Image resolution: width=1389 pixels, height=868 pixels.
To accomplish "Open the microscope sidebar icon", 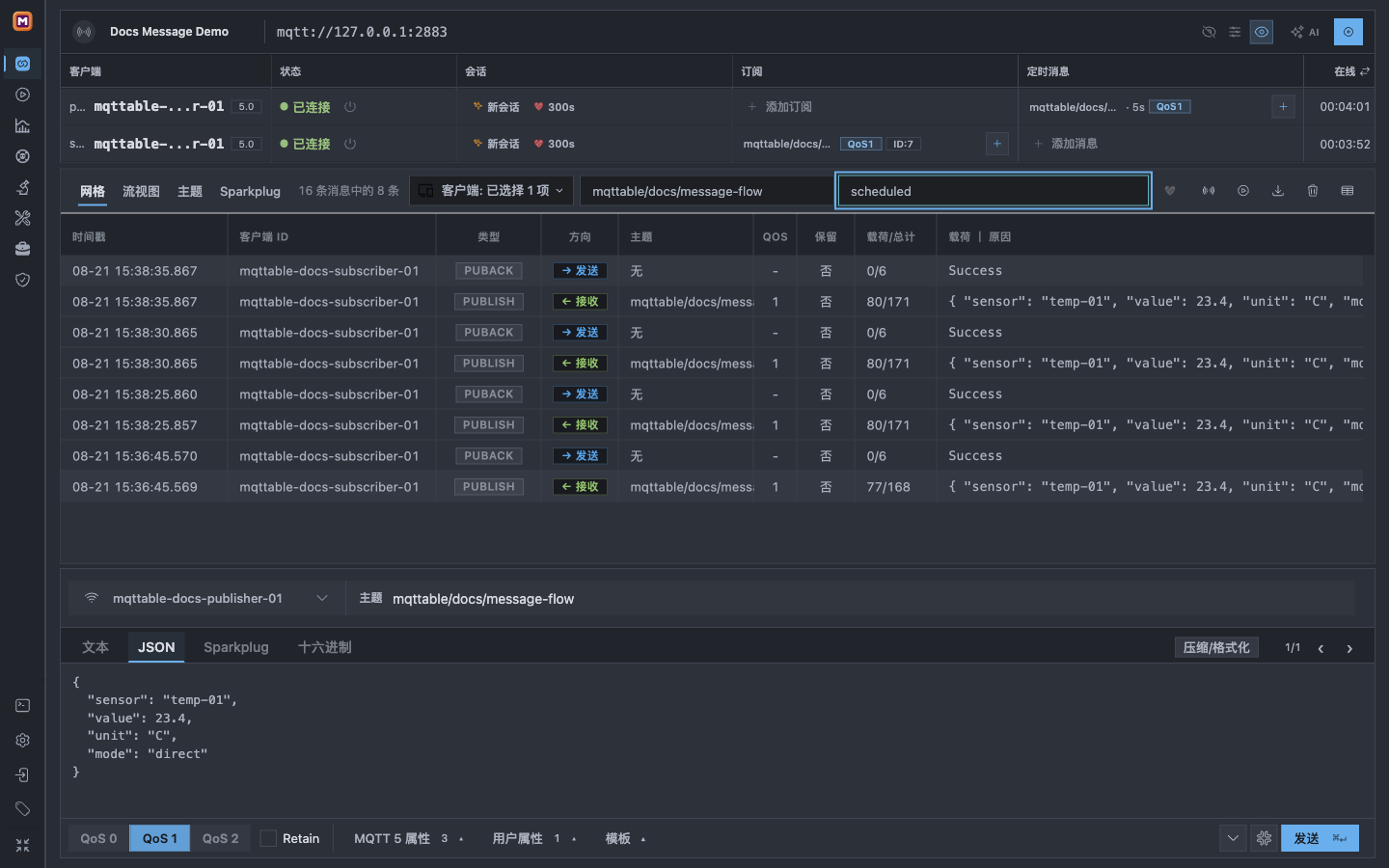I will tap(23, 187).
